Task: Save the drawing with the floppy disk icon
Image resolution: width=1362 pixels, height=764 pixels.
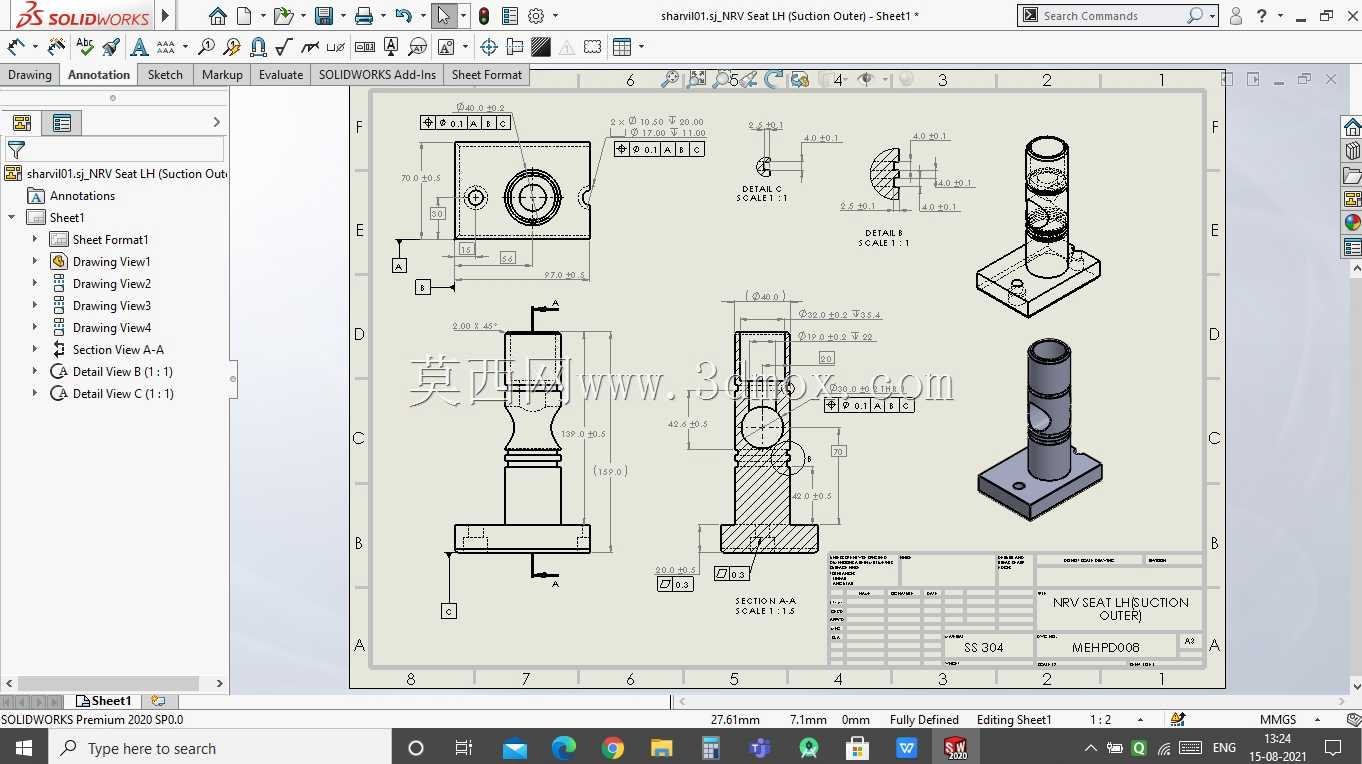Action: (x=323, y=16)
